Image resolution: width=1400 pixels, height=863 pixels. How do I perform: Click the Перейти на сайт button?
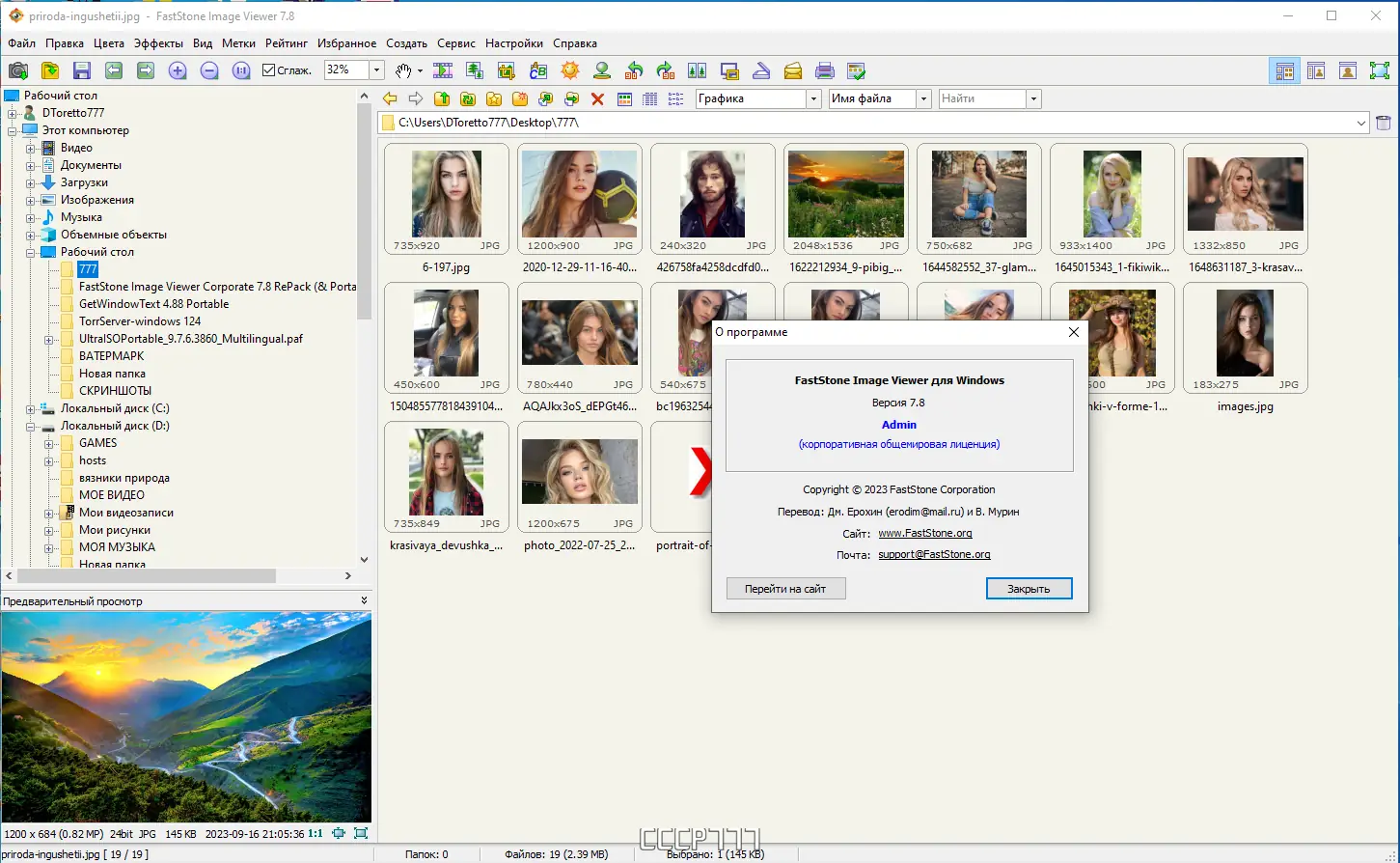[x=785, y=589]
